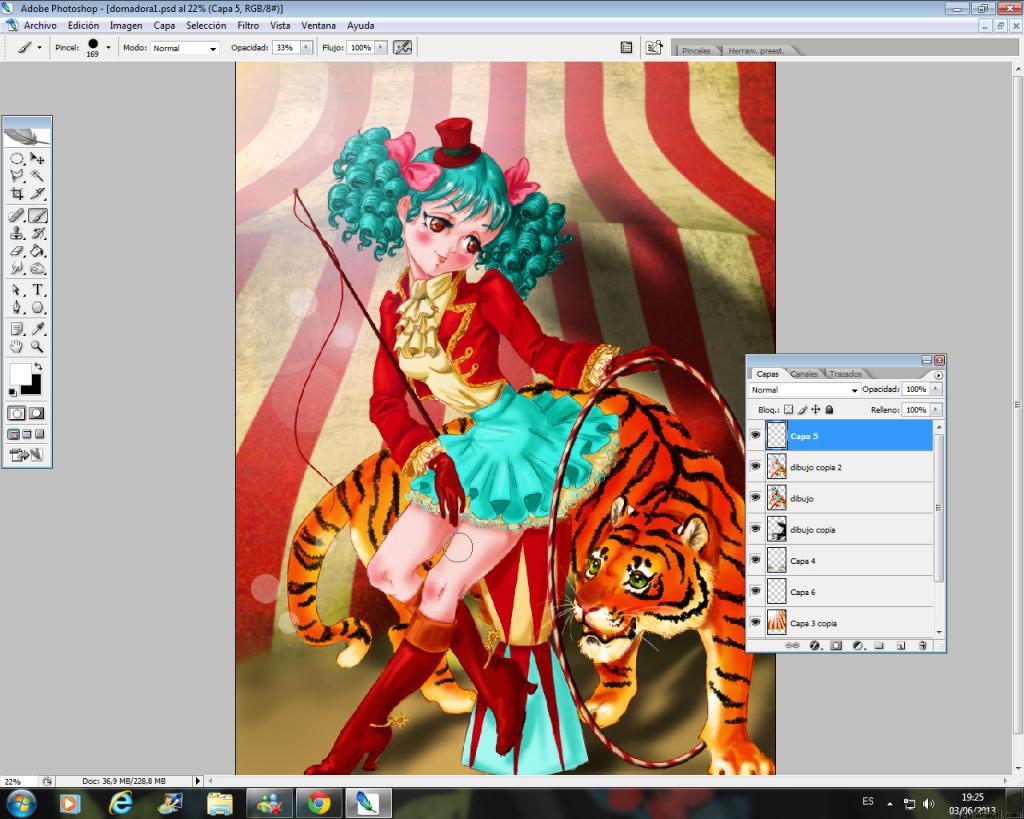Viewport: 1024px width, 819px height.
Task: Toggle lock transparent pixels for layer
Action: (788, 410)
